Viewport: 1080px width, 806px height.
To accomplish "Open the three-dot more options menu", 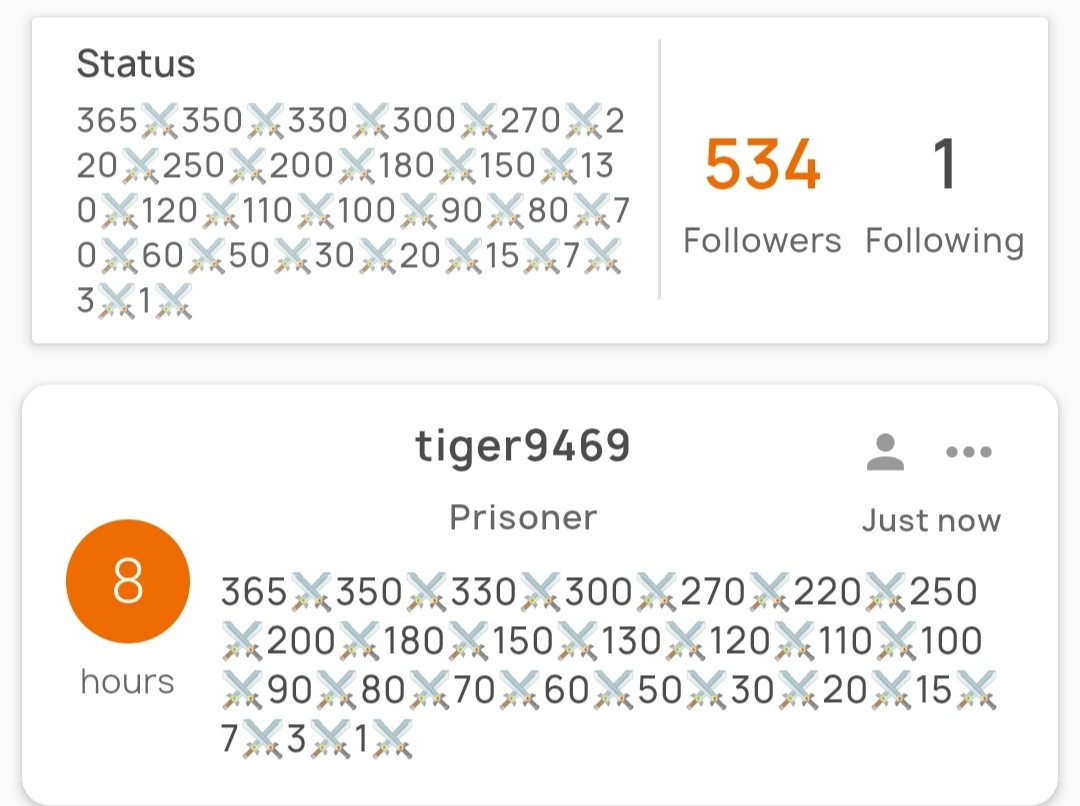I will point(968,452).
